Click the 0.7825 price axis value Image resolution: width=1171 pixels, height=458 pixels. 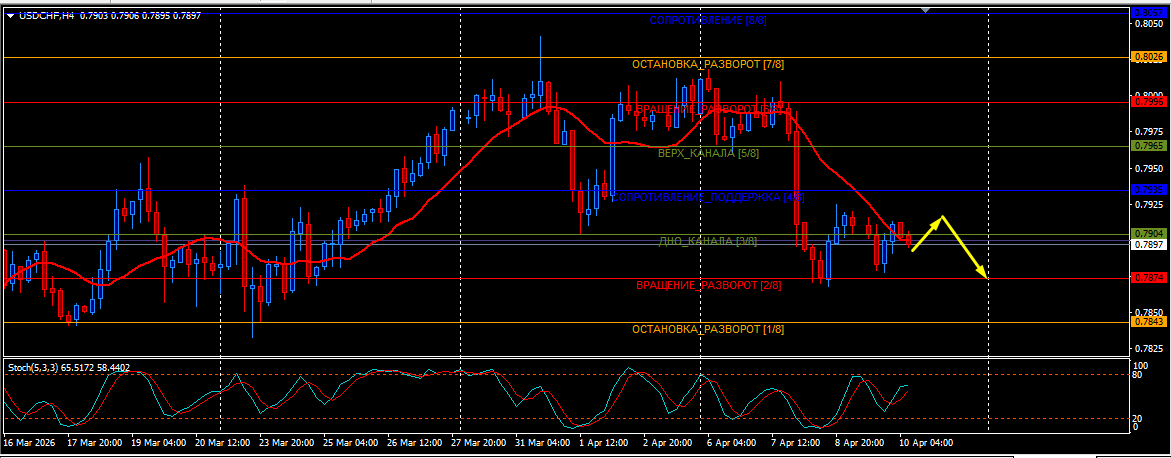point(1149,348)
